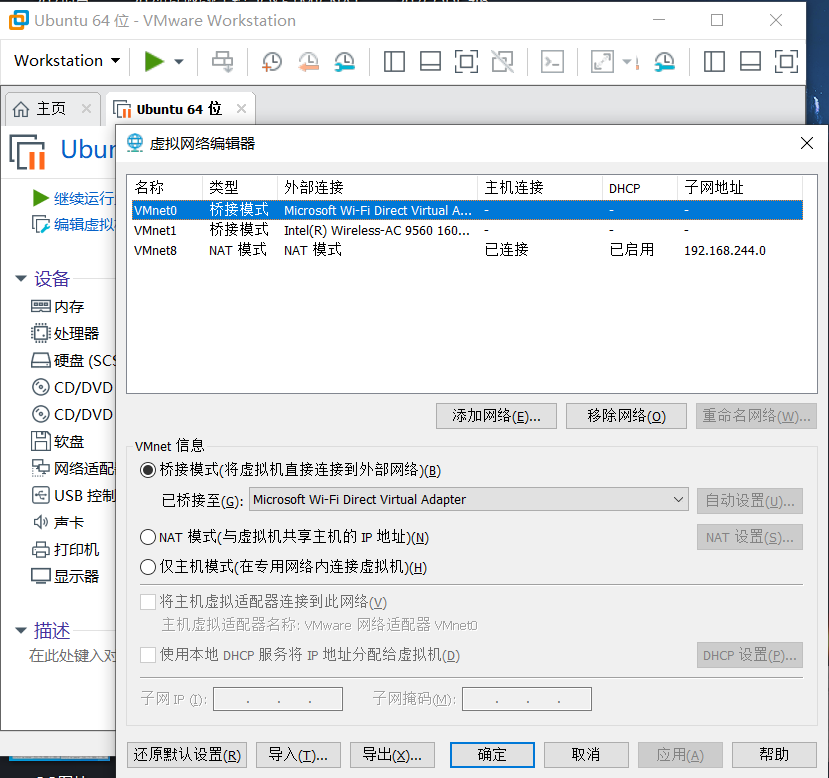Select the 显示器 display device
Screen dimensions: 829x778
click(65, 576)
